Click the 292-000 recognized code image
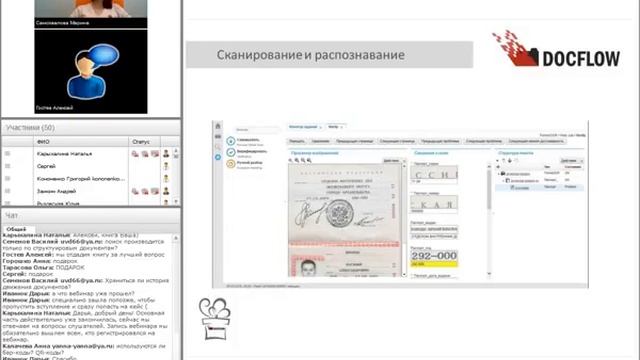The height and width of the screenshot is (360, 640). pos(434,256)
